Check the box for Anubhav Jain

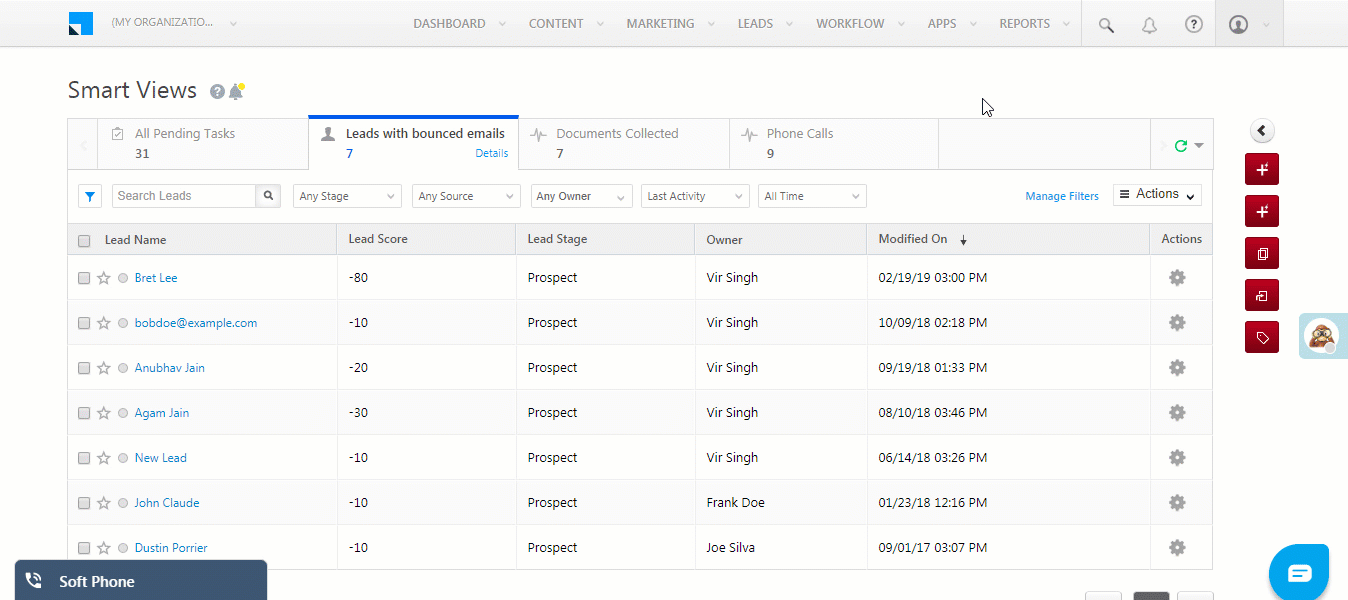click(84, 368)
